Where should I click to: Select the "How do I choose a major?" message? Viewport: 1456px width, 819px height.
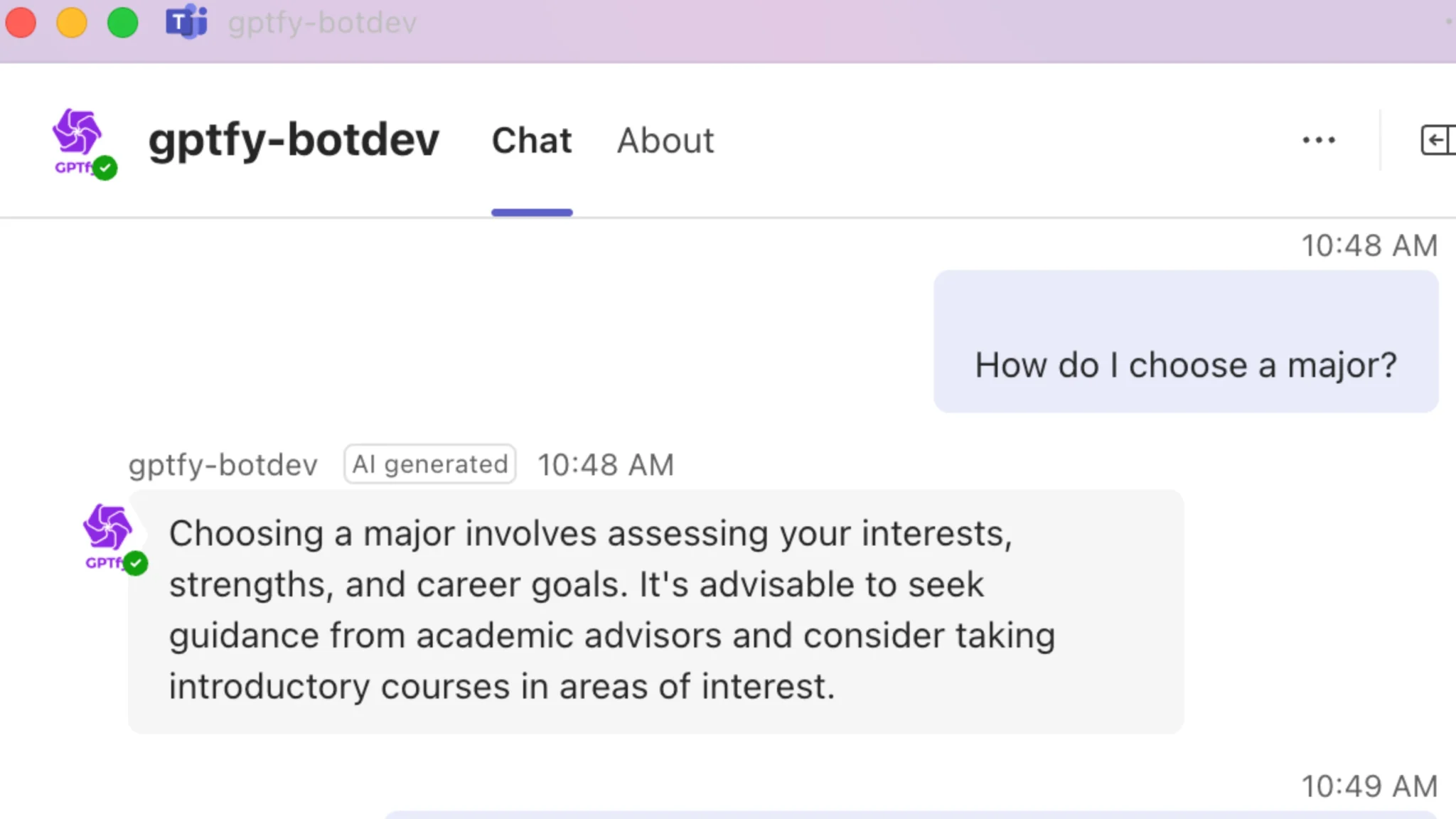click(x=1185, y=365)
